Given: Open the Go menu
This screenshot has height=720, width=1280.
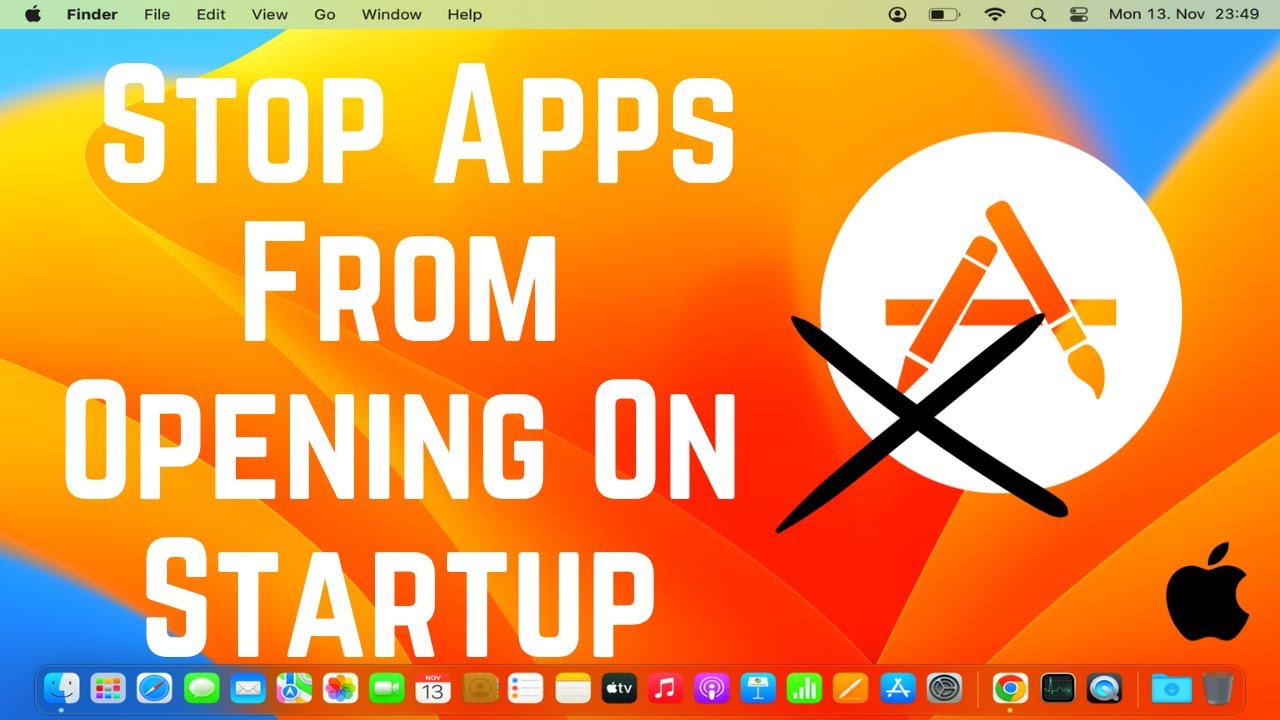Looking at the screenshot, I should tap(325, 14).
